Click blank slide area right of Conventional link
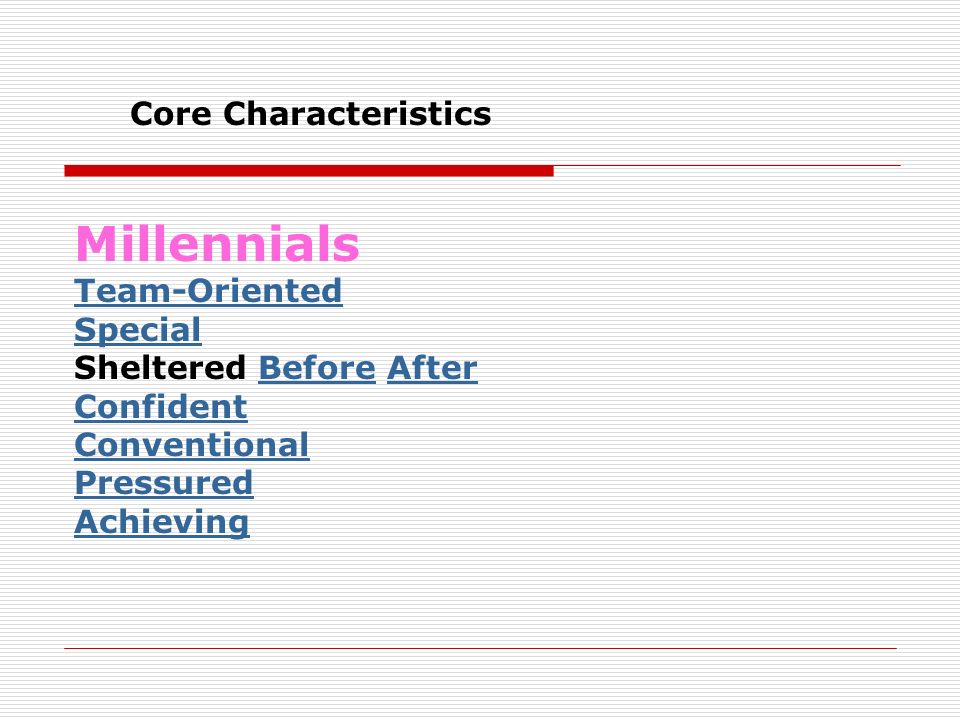Viewport: 960px width, 720px height. 612,445
